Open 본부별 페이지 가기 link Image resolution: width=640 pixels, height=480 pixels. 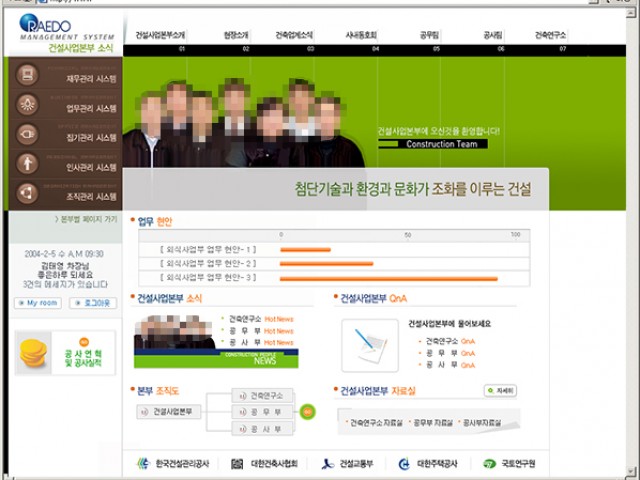[86, 219]
